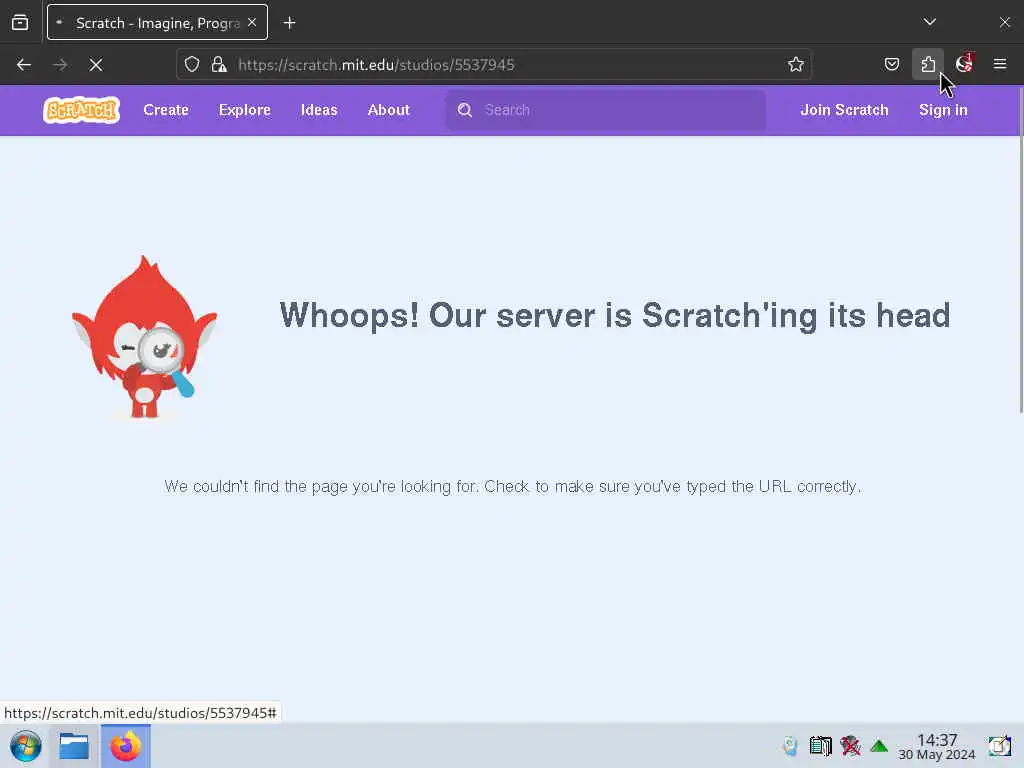This screenshot has height=768, width=1024.
Task: Click the forward navigation arrow
Action: pos(60,65)
